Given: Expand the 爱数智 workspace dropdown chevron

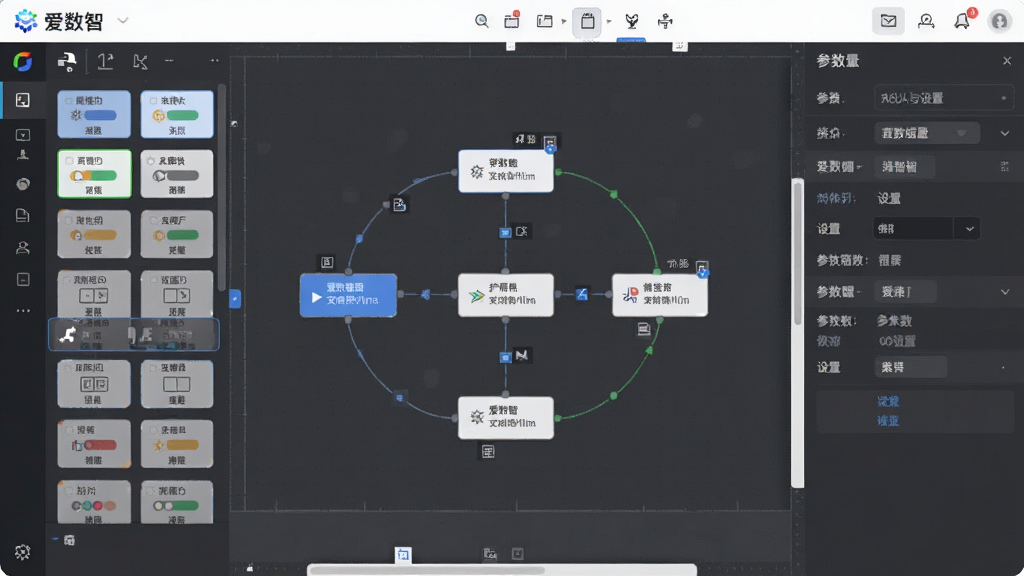Looking at the screenshot, I should point(123,21).
